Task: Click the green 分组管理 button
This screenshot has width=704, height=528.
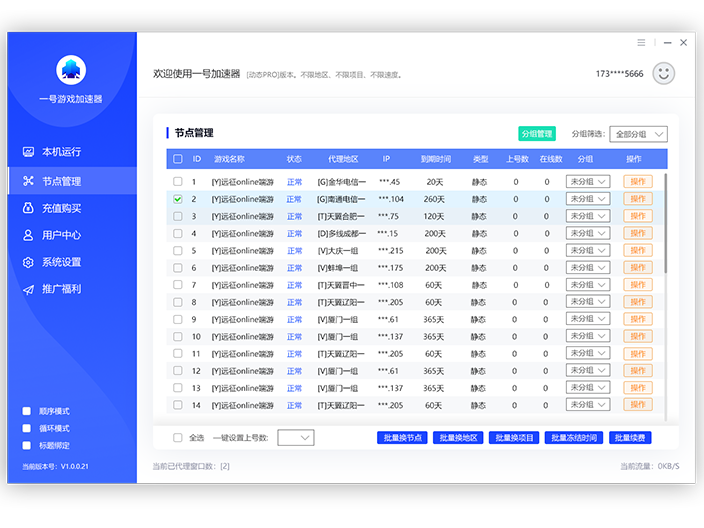Action: click(537, 134)
